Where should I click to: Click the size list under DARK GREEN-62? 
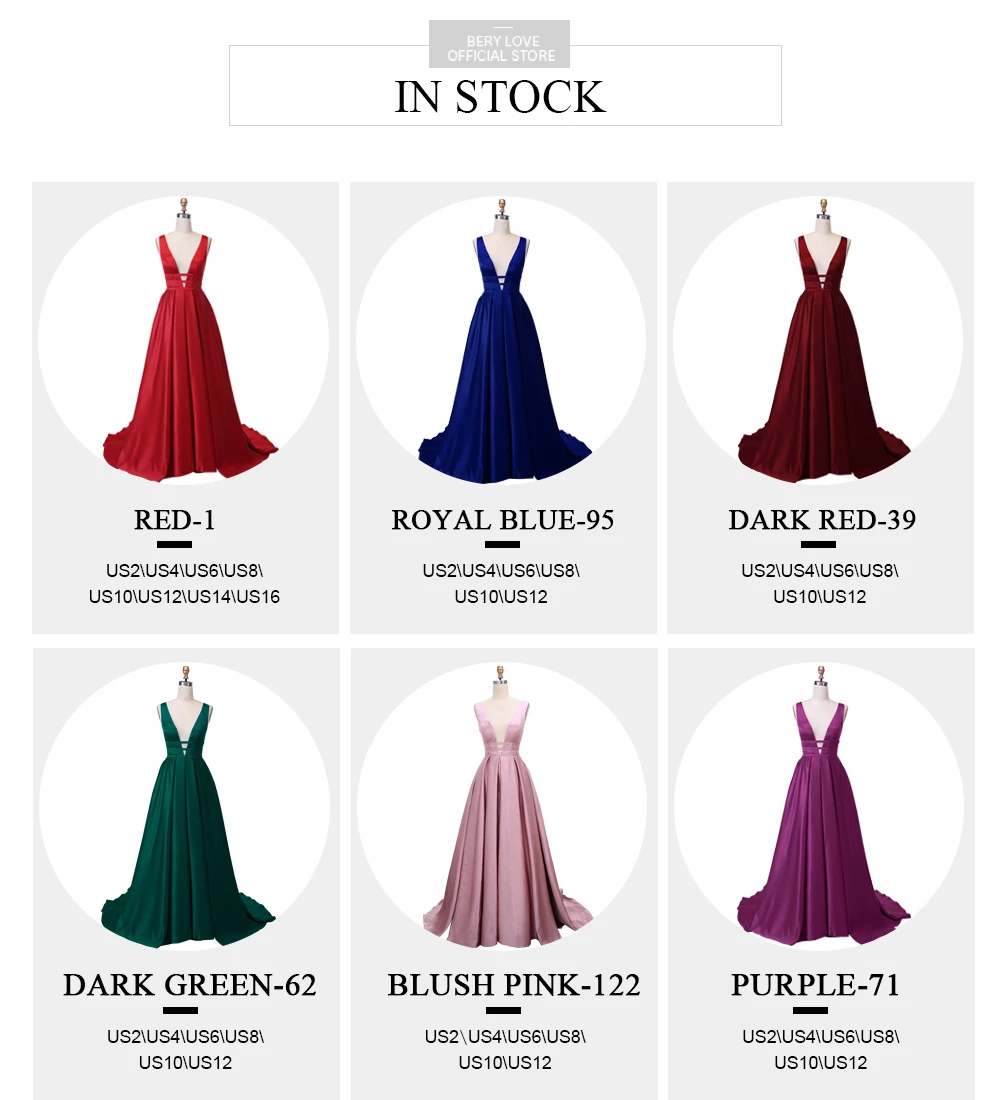click(185, 1049)
